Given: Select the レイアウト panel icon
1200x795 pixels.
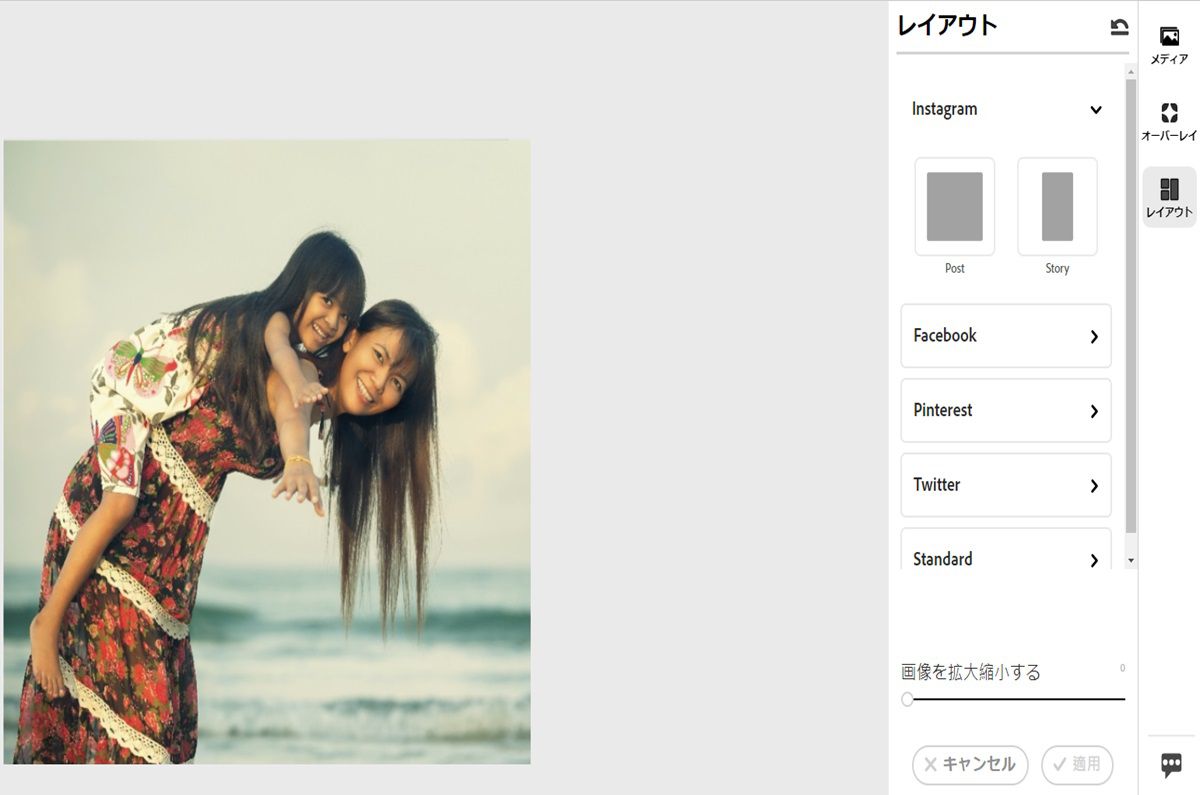Looking at the screenshot, I should point(1169,197).
